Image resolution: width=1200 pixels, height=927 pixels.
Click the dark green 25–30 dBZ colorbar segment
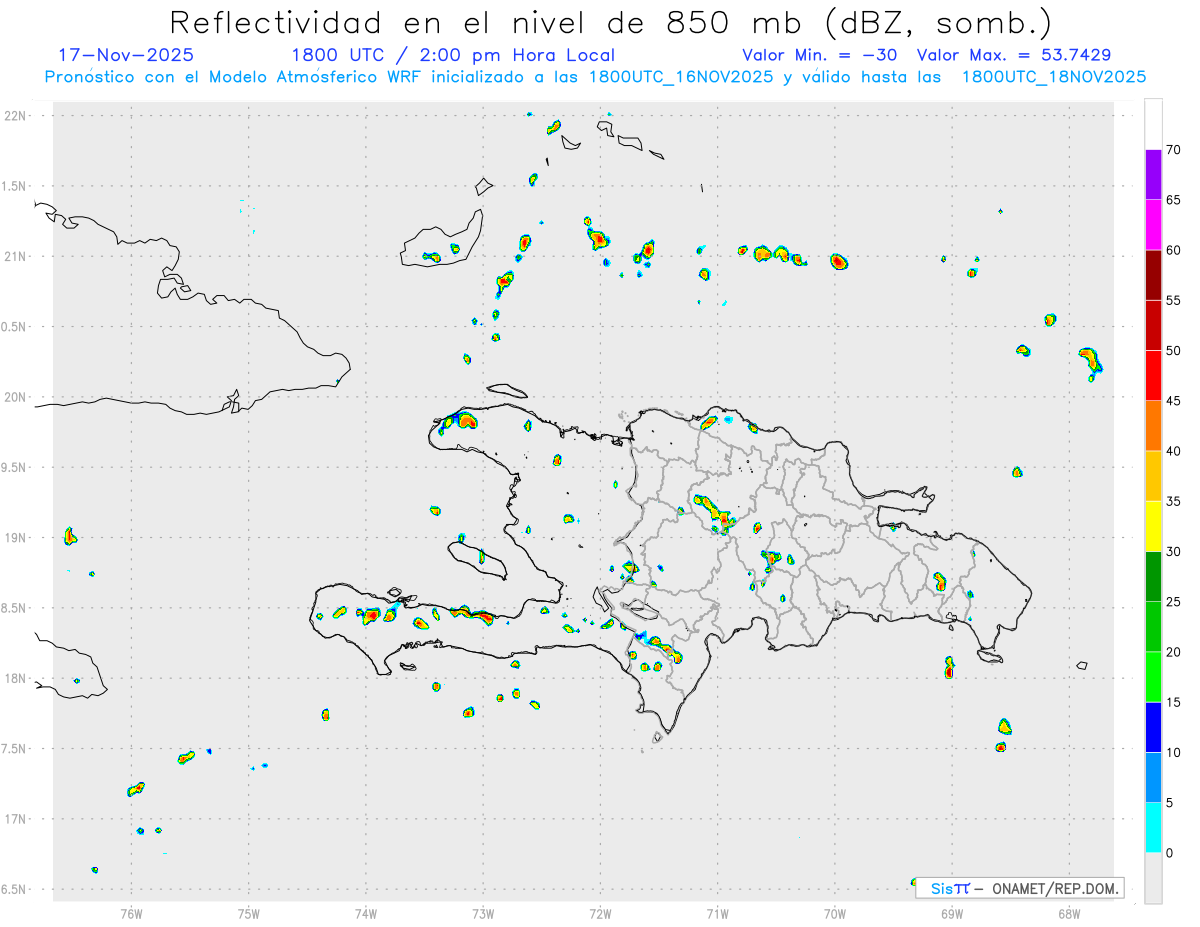pyautogui.click(x=1153, y=577)
